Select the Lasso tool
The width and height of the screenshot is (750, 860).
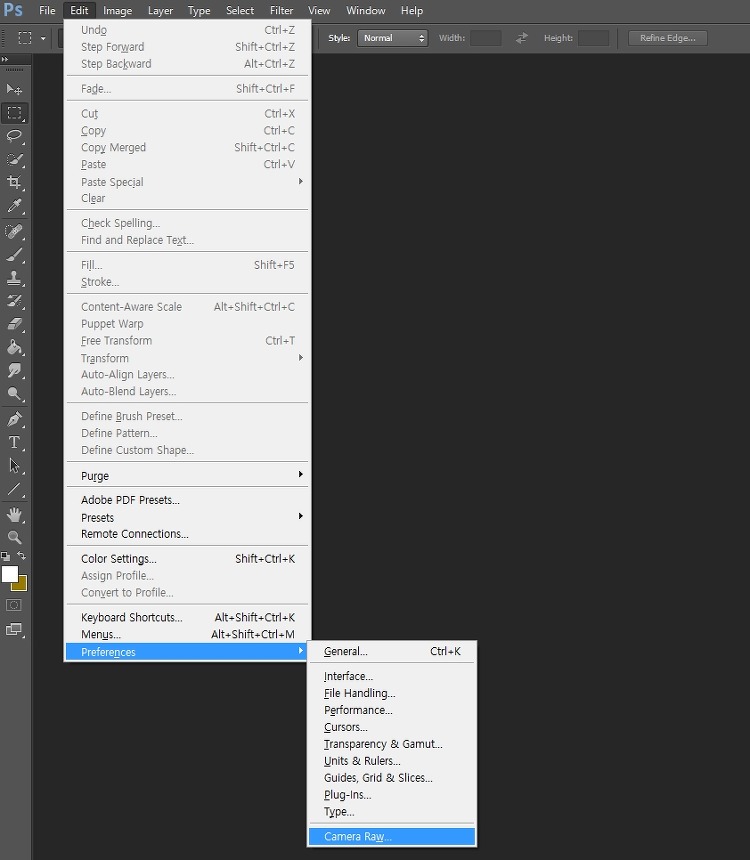coord(14,135)
